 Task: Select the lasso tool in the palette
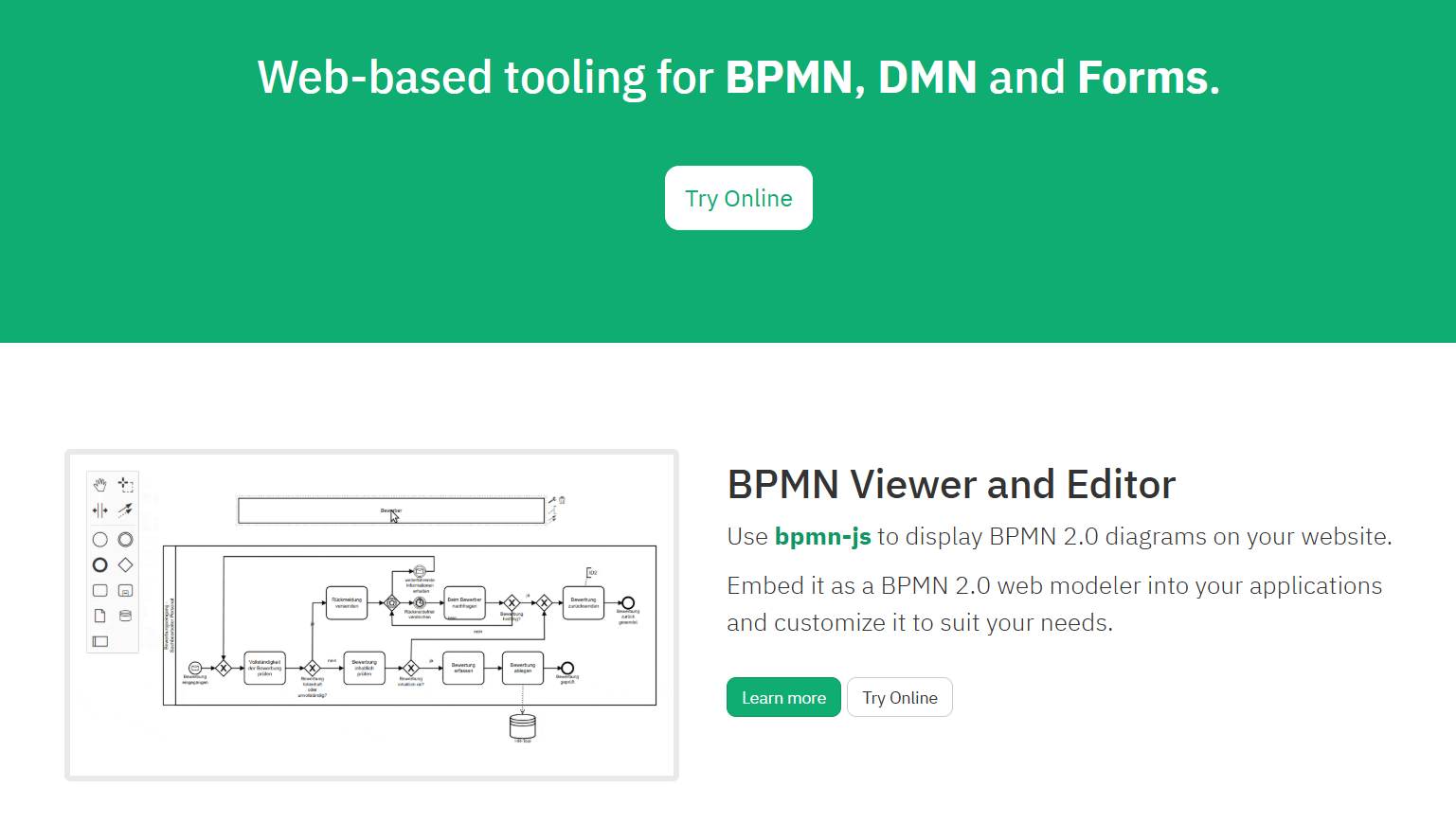tap(125, 485)
